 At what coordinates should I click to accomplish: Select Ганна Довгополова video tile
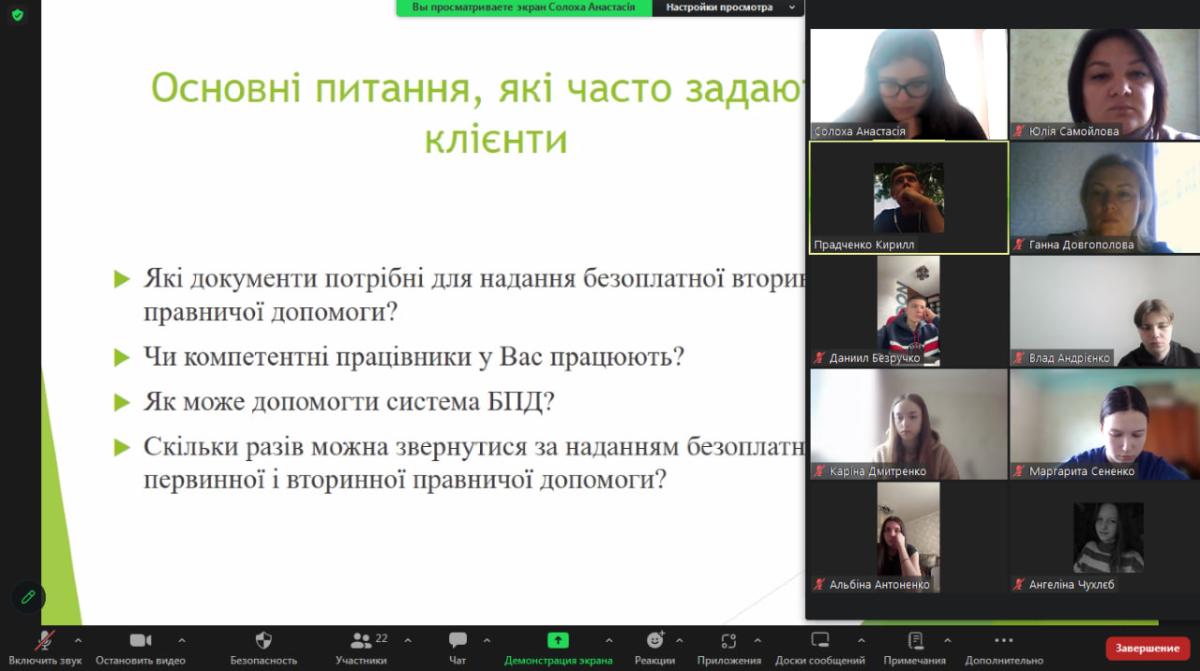(1105, 198)
